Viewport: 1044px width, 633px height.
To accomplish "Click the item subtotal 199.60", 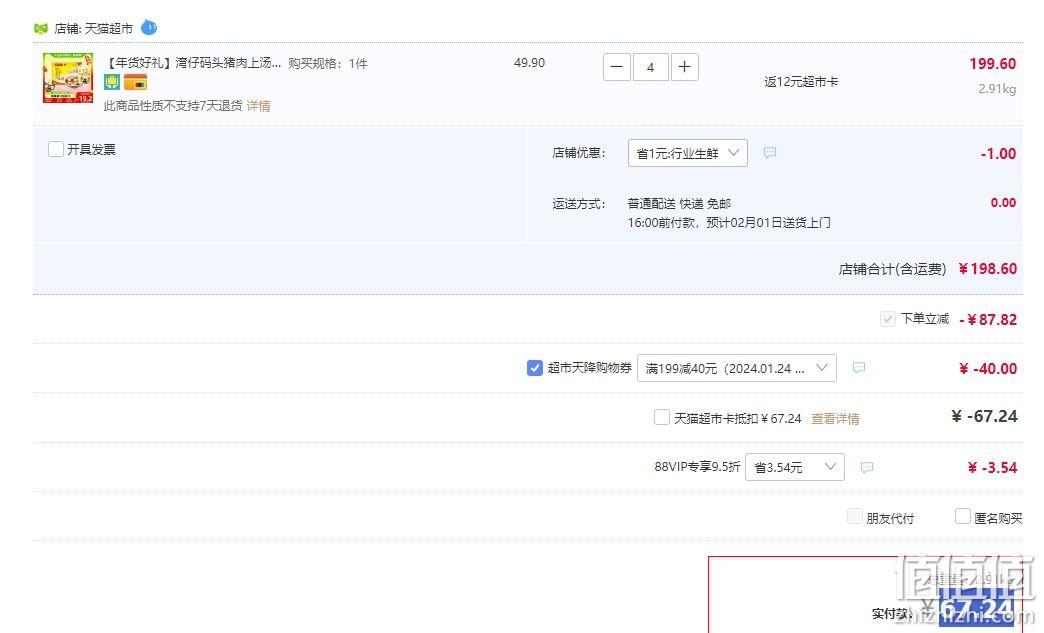I will click(993, 64).
